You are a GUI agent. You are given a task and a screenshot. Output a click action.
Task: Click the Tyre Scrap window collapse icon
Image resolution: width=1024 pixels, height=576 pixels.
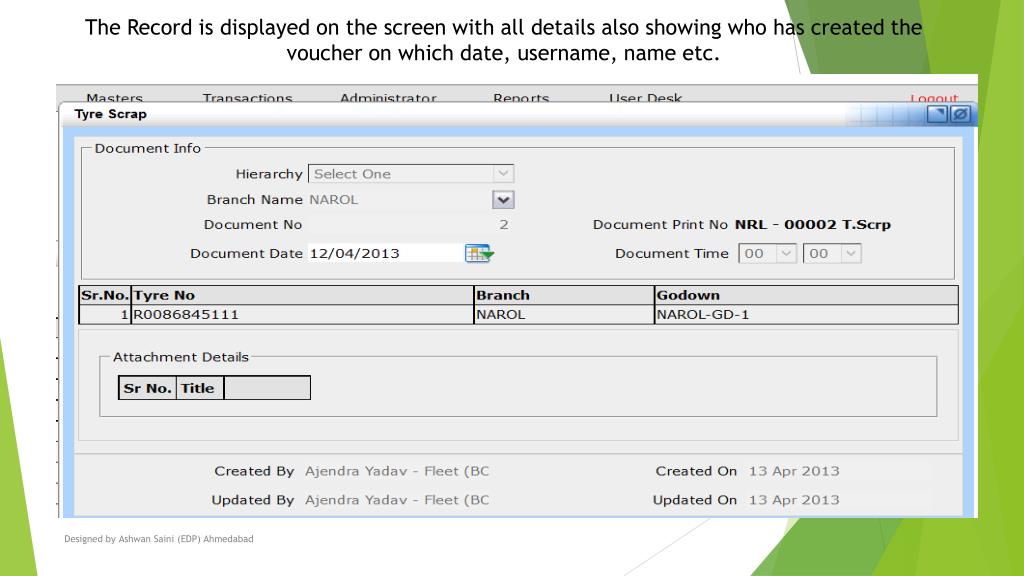(x=937, y=114)
